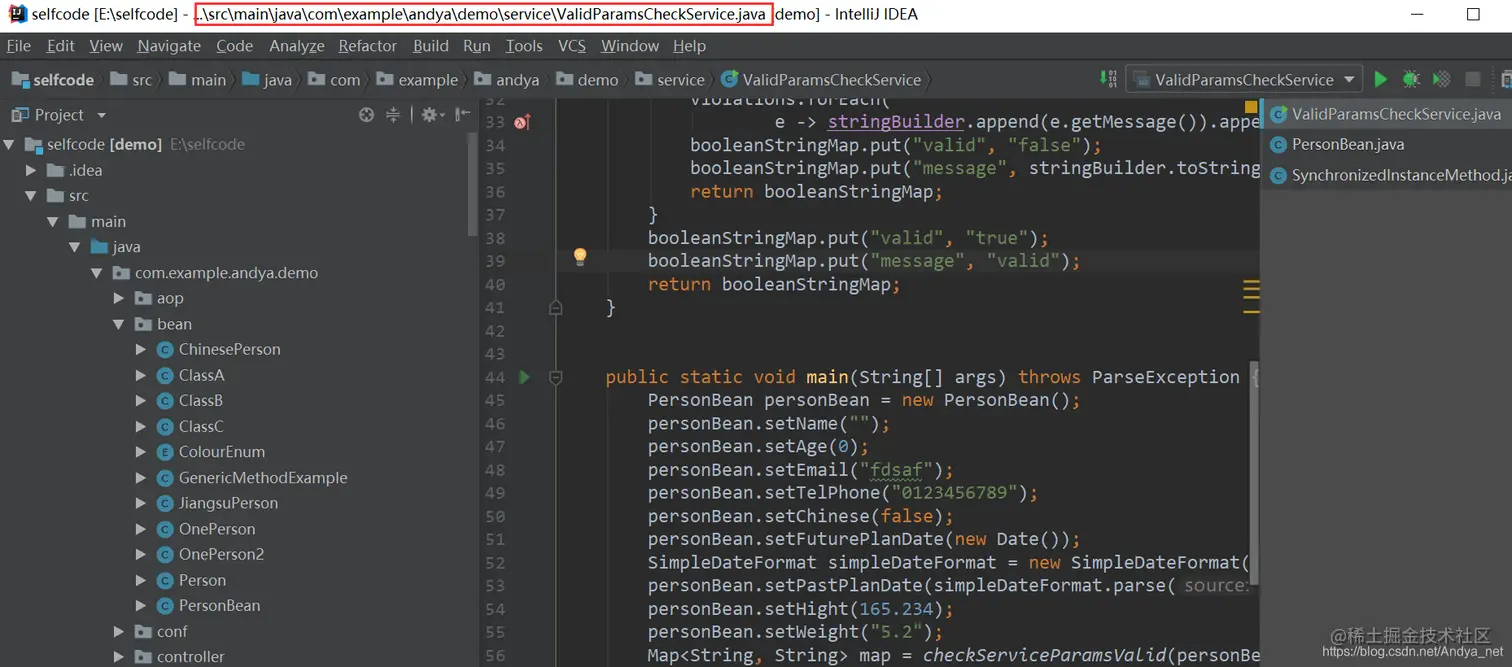Click the fold marker on line 41
The image size is (1512, 667).
tap(556, 309)
